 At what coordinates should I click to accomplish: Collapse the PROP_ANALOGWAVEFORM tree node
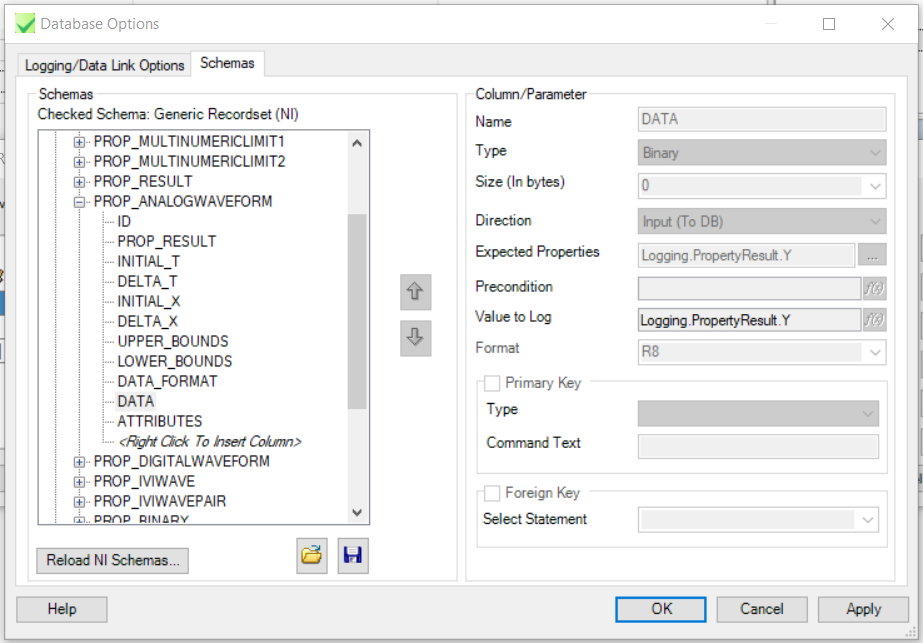coord(80,201)
